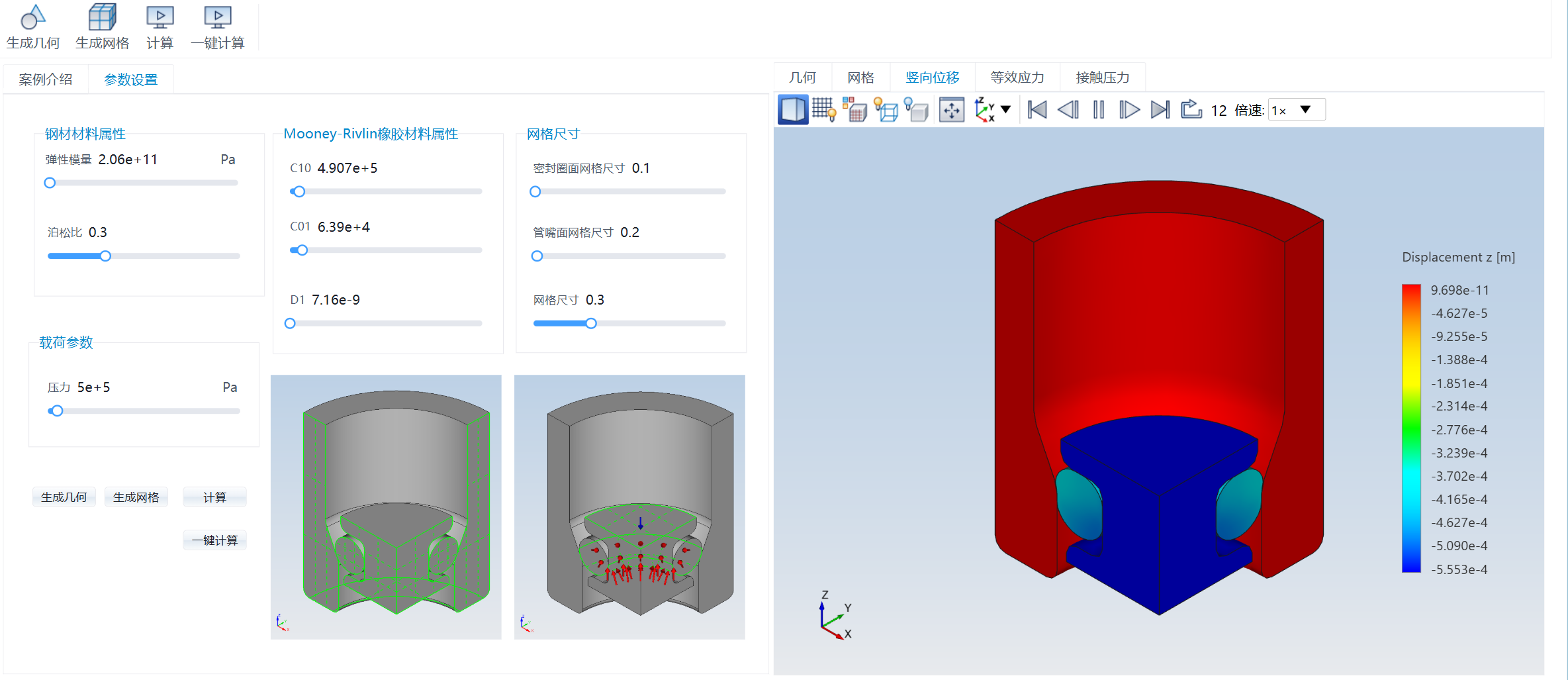
Task: Click the C01 slider handle
Action: [x=302, y=250]
